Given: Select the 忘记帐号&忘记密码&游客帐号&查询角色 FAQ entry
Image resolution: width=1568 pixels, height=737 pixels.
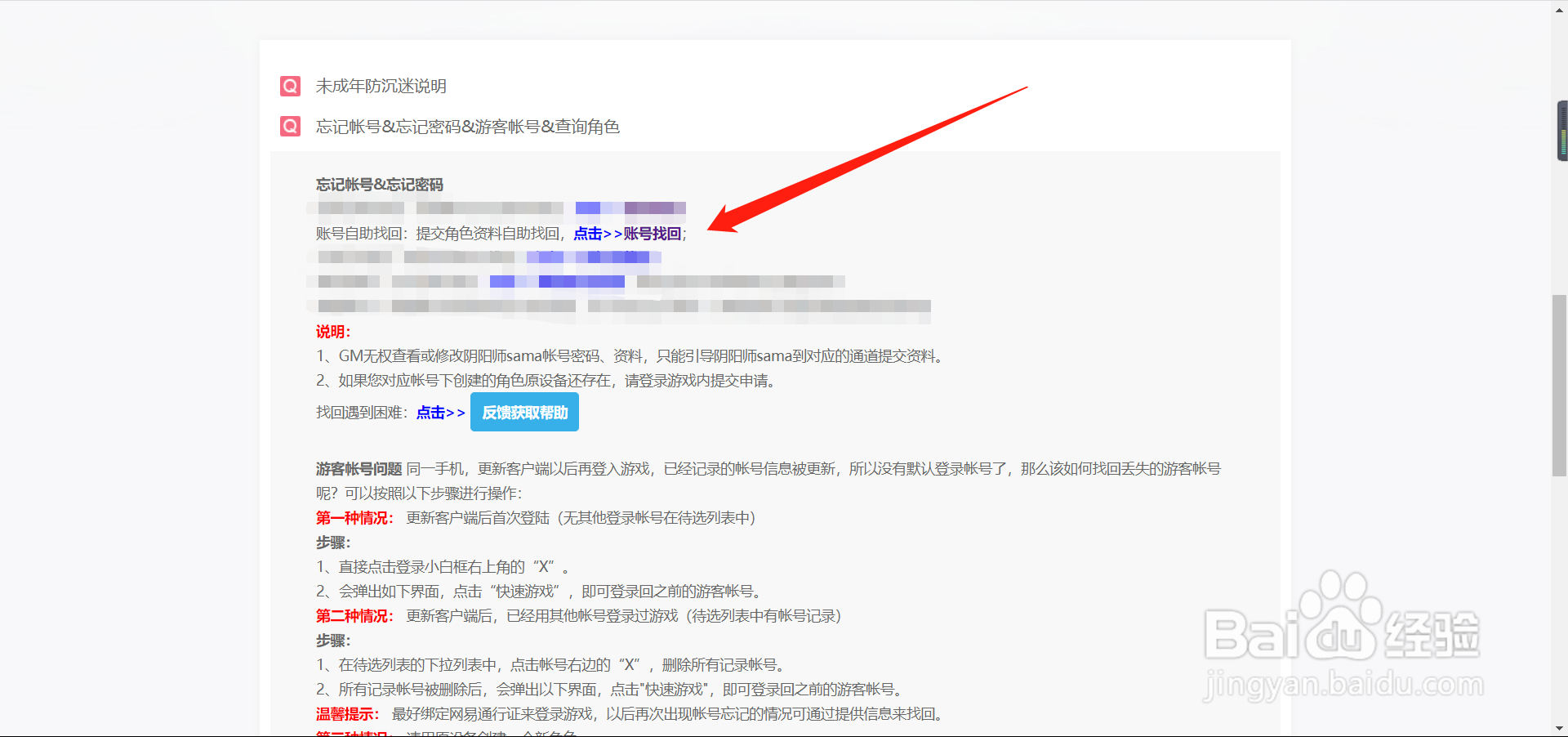Looking at the screenshot, I should coord(468,127).
